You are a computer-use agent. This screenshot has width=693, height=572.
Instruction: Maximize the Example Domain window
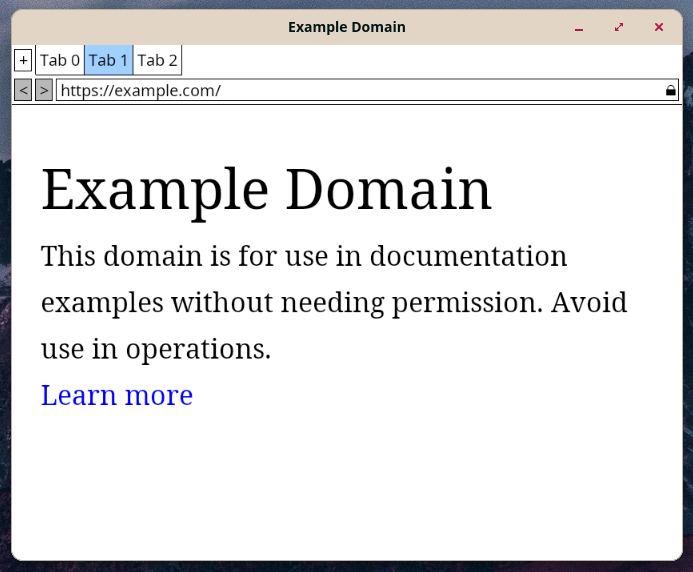tap(619, 27)
